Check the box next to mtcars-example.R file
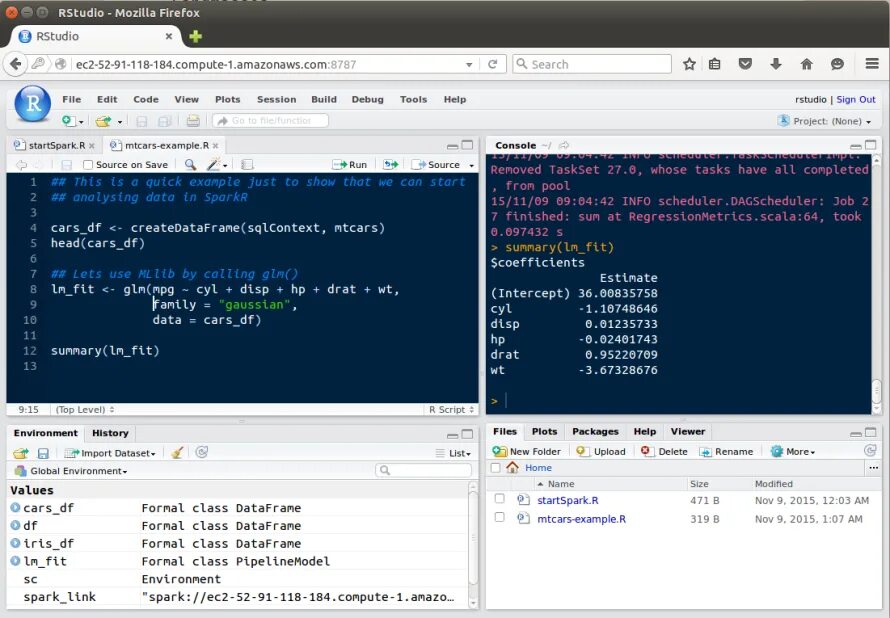 499,518
